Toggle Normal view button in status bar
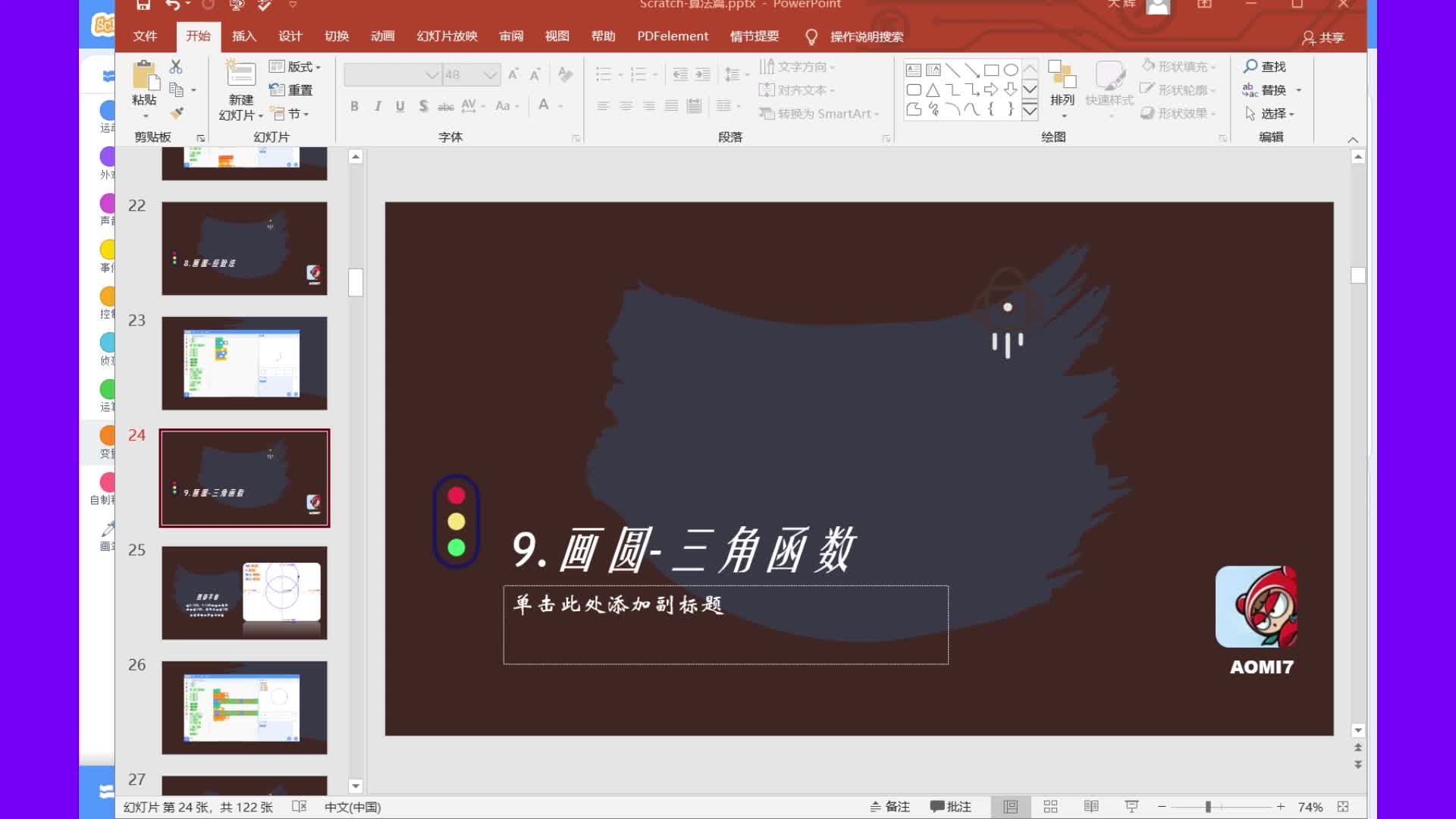The height and width of the screenshot is (819, 1456). click(1011, 807)
